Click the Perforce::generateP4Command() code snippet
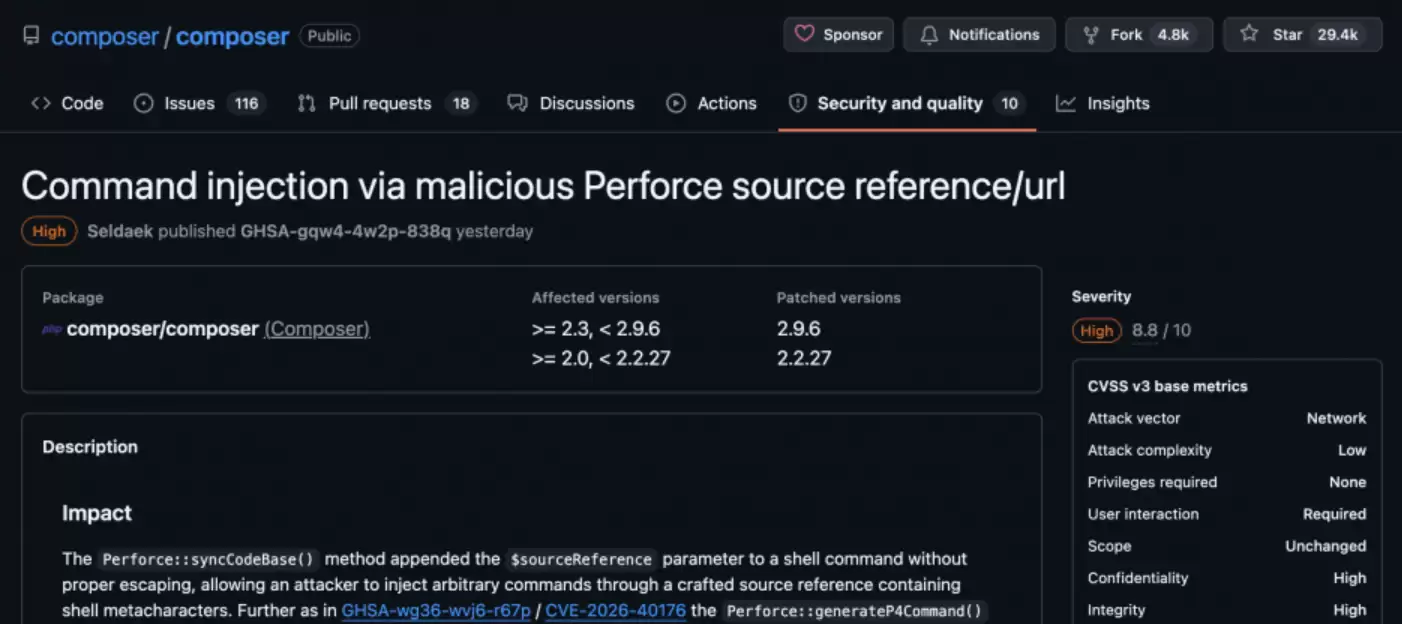The height and width of the screenshot is (624, 1402). (x=855, y=610)
